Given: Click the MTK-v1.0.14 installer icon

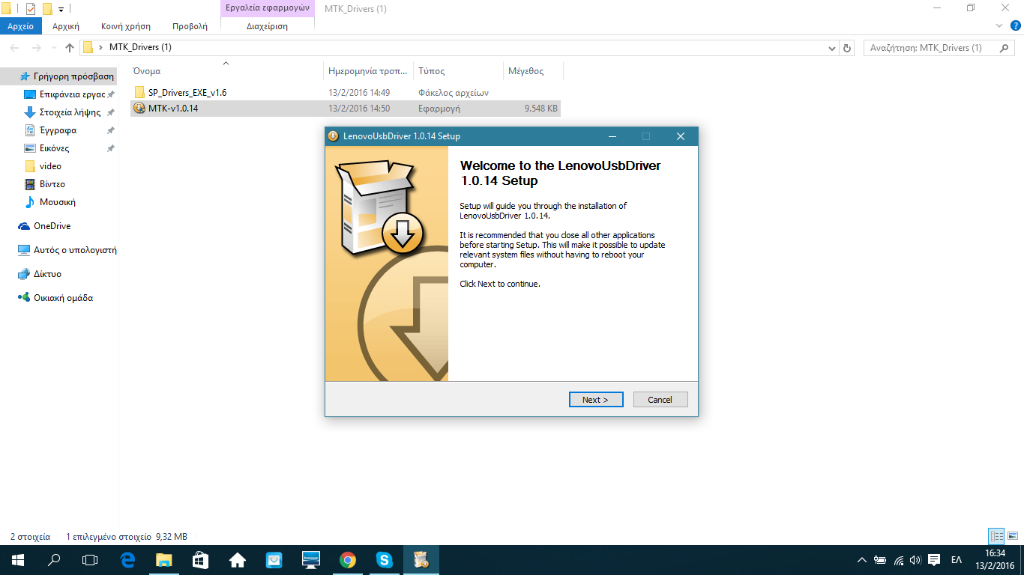Looking at the screenshot, I should pos(139,108).
